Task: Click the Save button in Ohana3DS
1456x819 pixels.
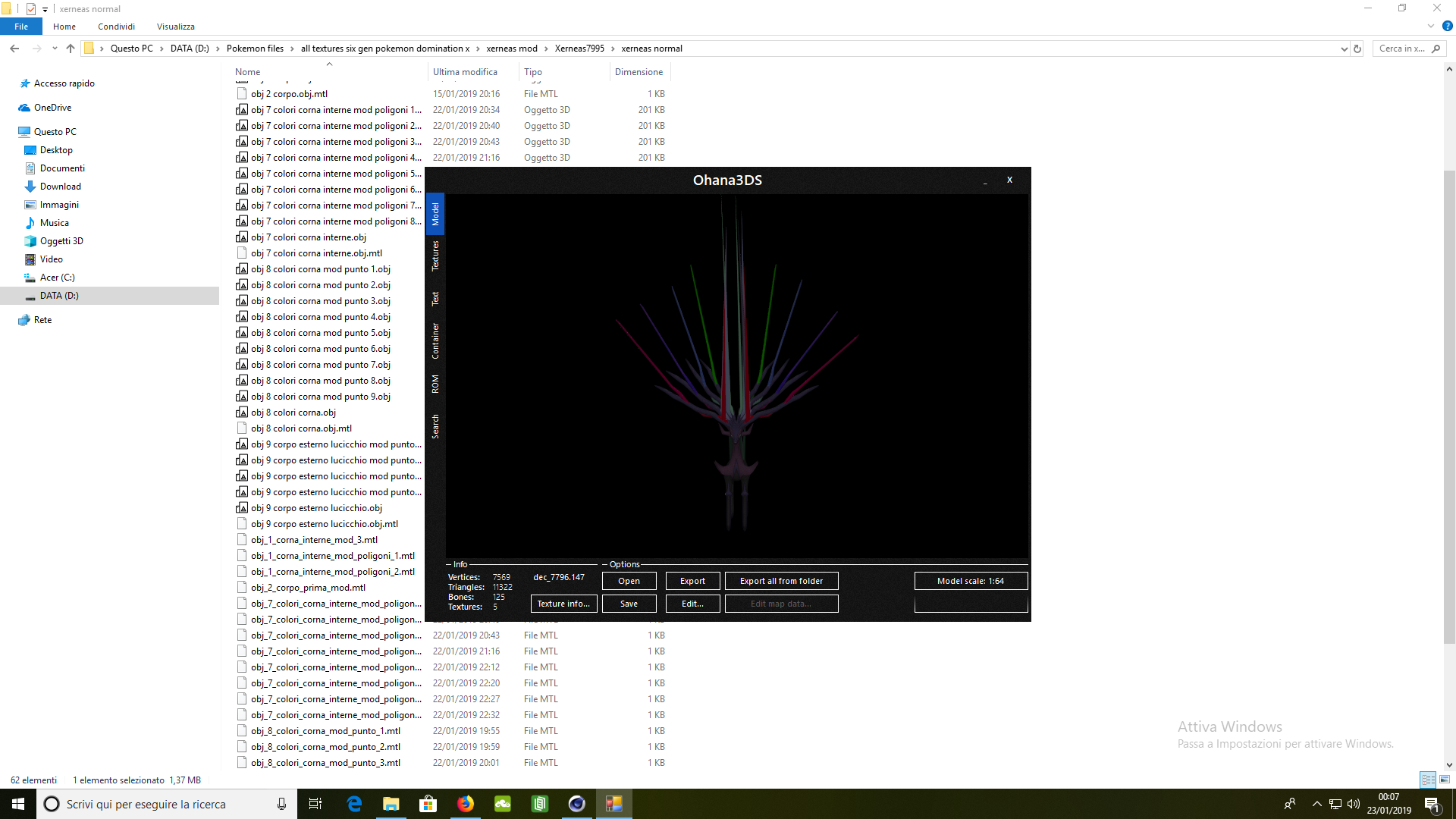Action: click(x=629, y=604)
